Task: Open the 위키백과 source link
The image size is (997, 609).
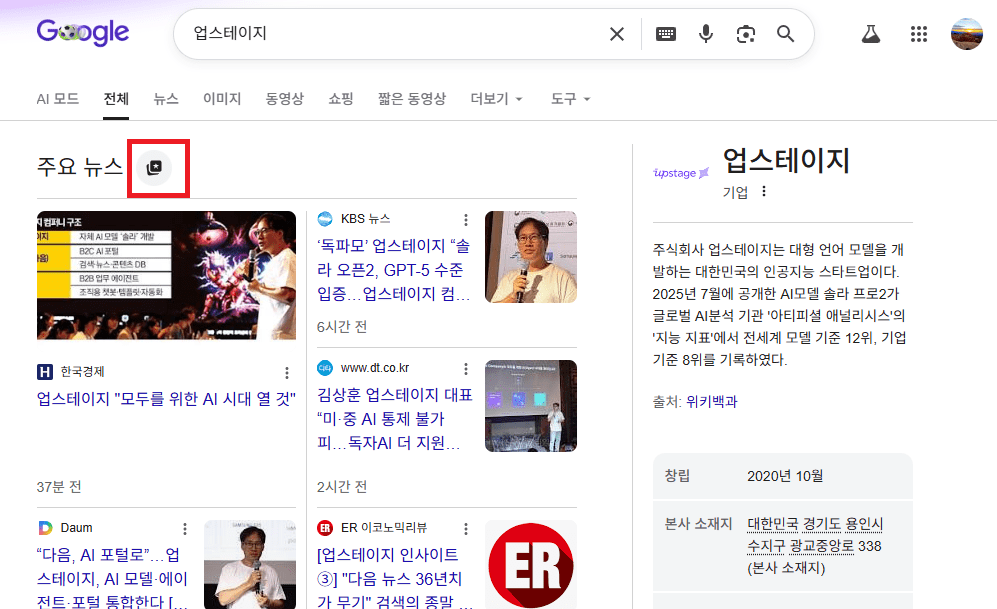Action: 712,402
